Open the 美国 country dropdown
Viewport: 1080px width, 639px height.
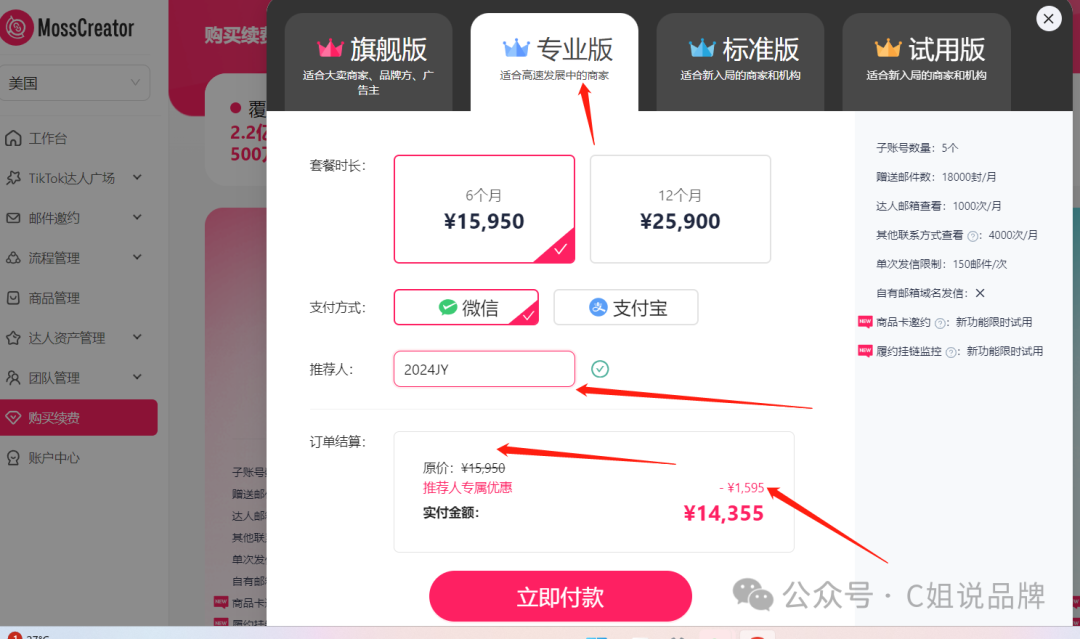(74, 83)
